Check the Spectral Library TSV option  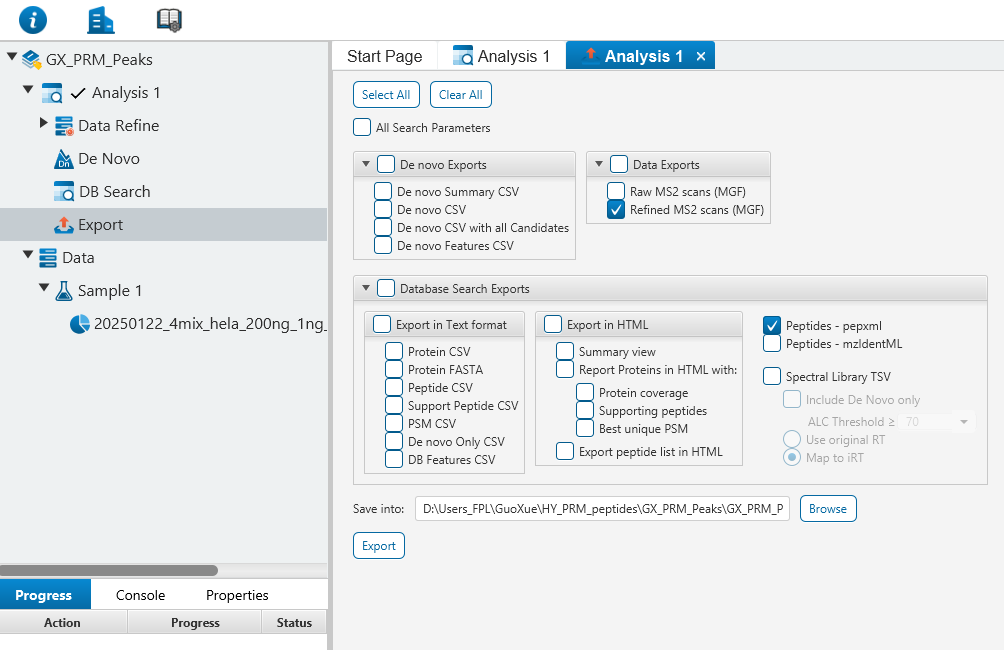point(772,377)
